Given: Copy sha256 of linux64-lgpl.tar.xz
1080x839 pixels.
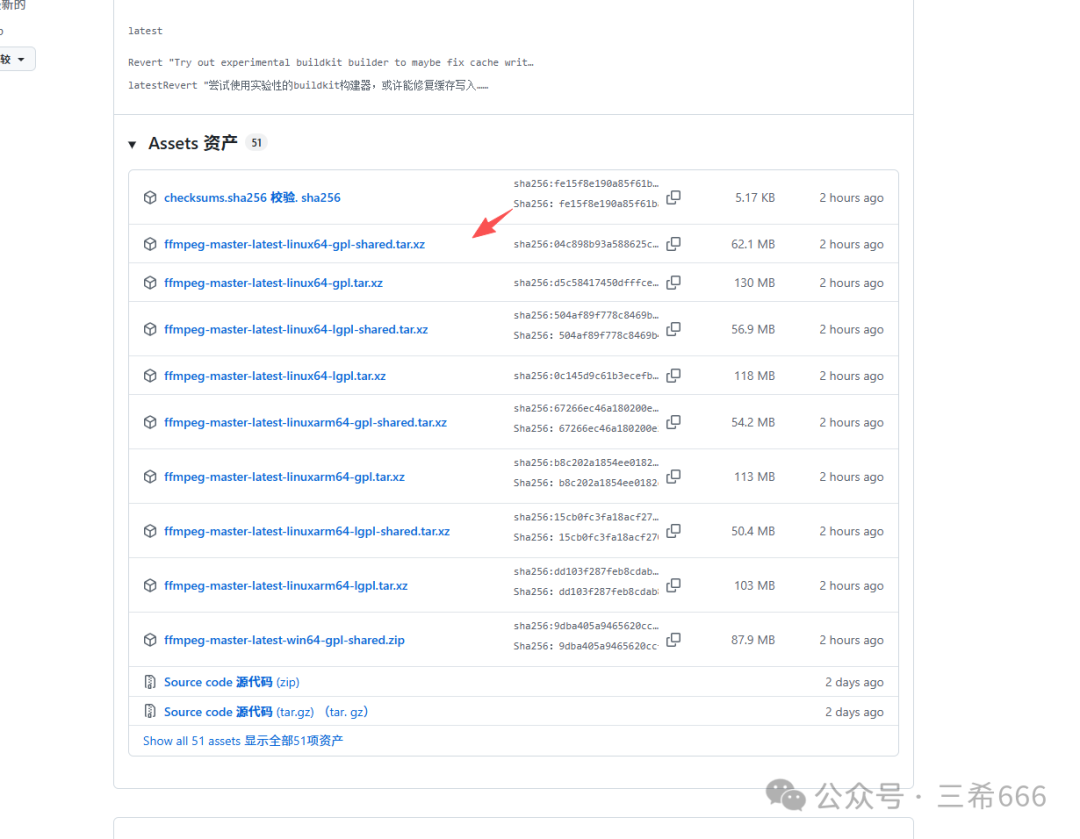Looking at the screenshot, I should [674, 375].
